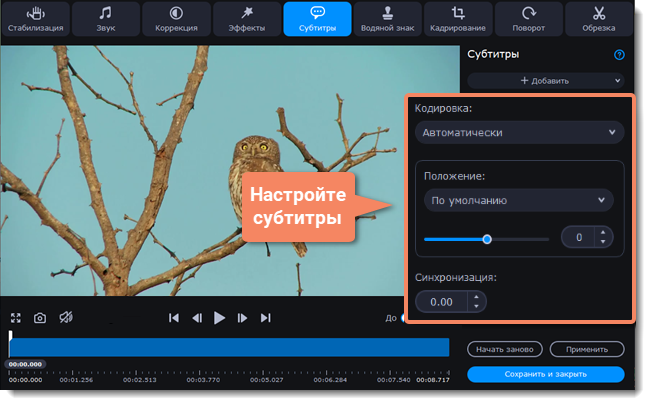Click the Применить button

coord(586,350)
